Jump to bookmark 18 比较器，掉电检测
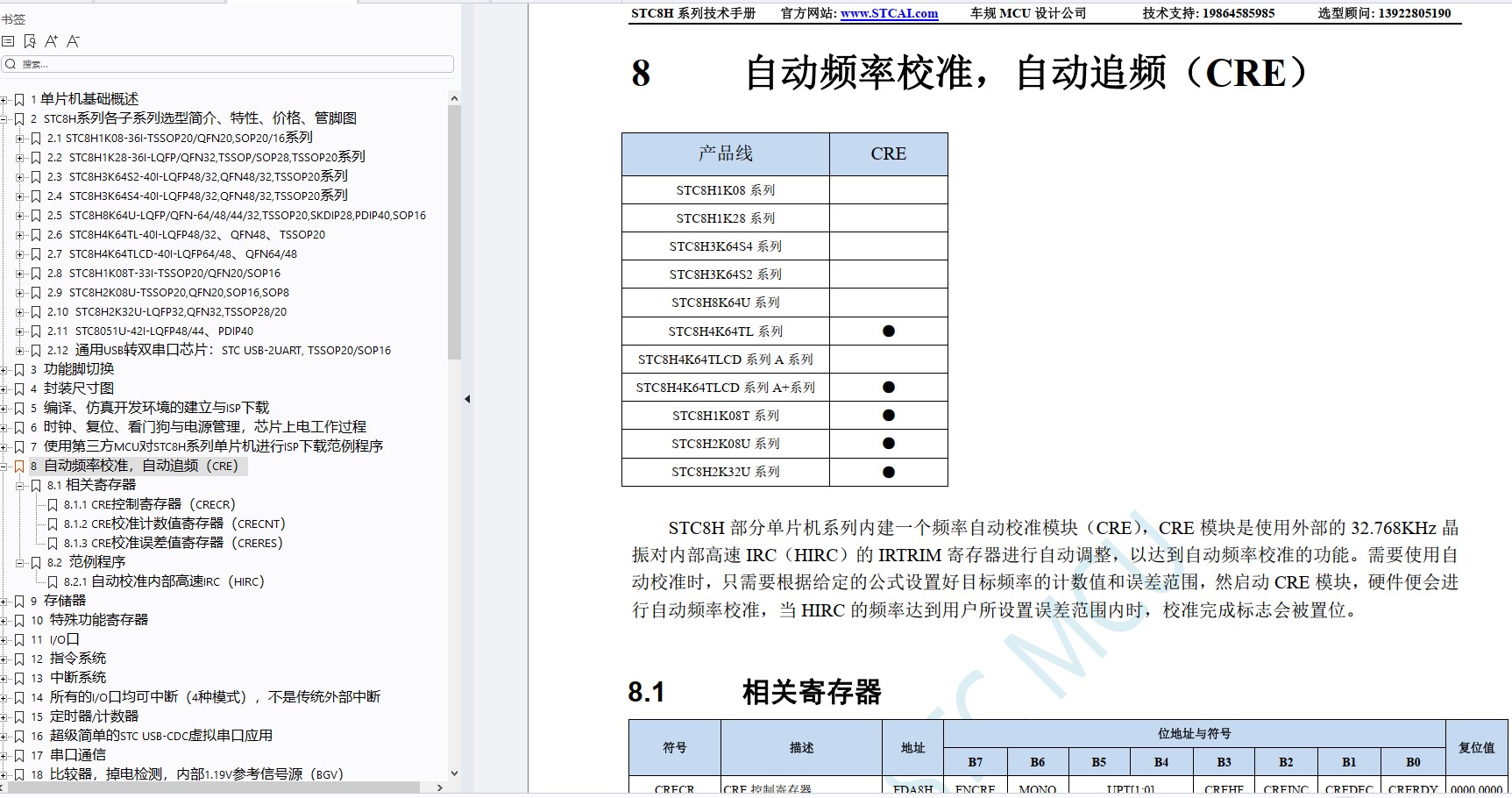Viewport: 1512px width, 798px height. 188,774
